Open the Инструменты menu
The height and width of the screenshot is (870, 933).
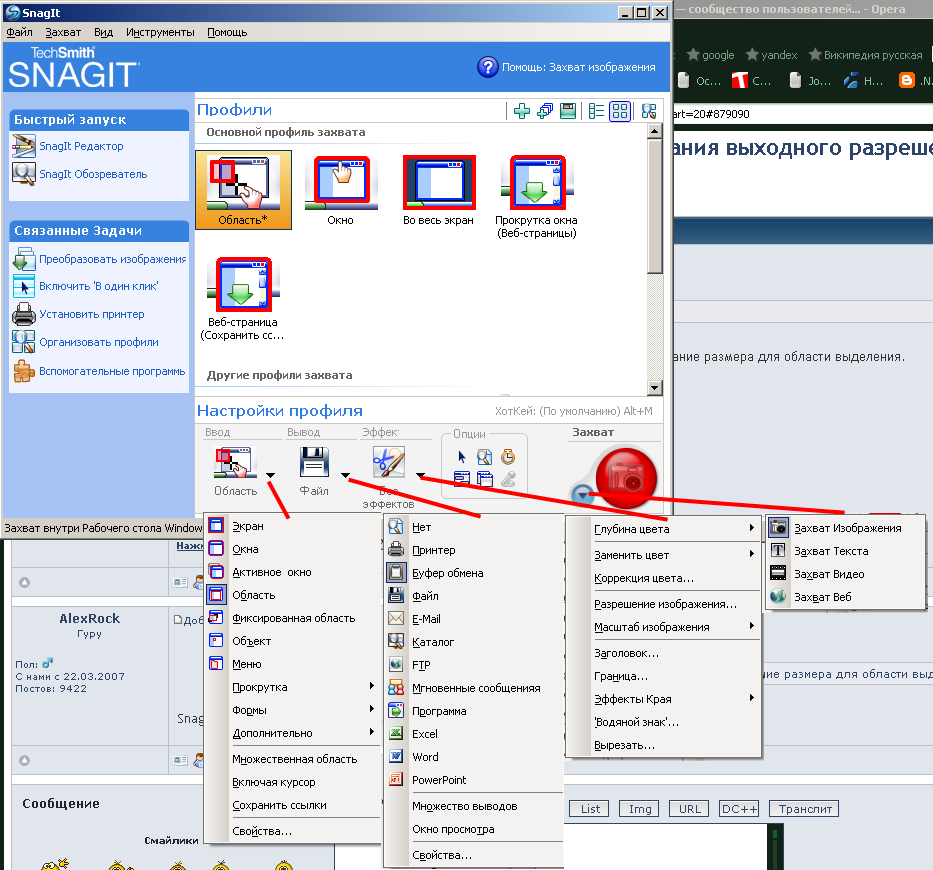tap(160, 32)
